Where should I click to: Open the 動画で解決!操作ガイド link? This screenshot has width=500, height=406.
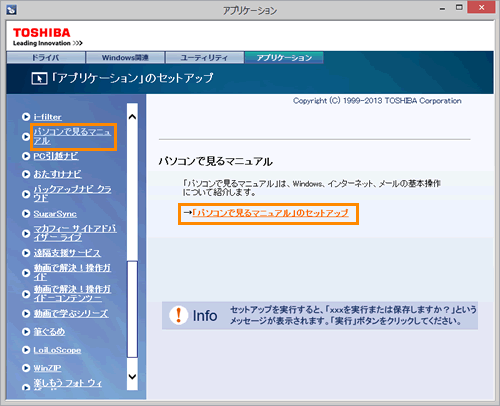click(x=72, y=272)
